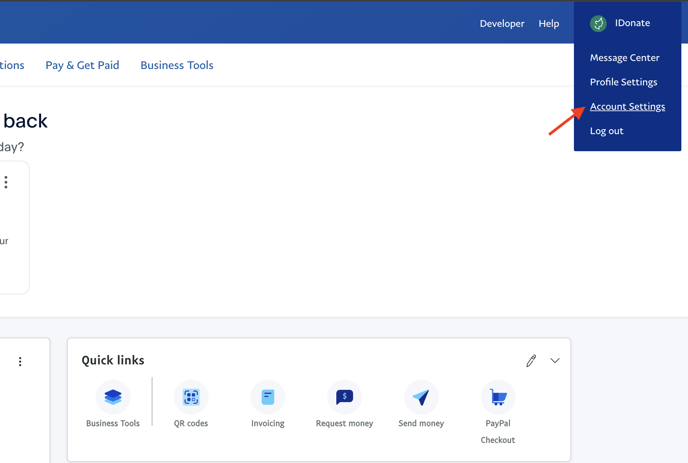Click the green IDonate avatar icon
This screenshot has width=688, height=463.
tap(598, 23)
